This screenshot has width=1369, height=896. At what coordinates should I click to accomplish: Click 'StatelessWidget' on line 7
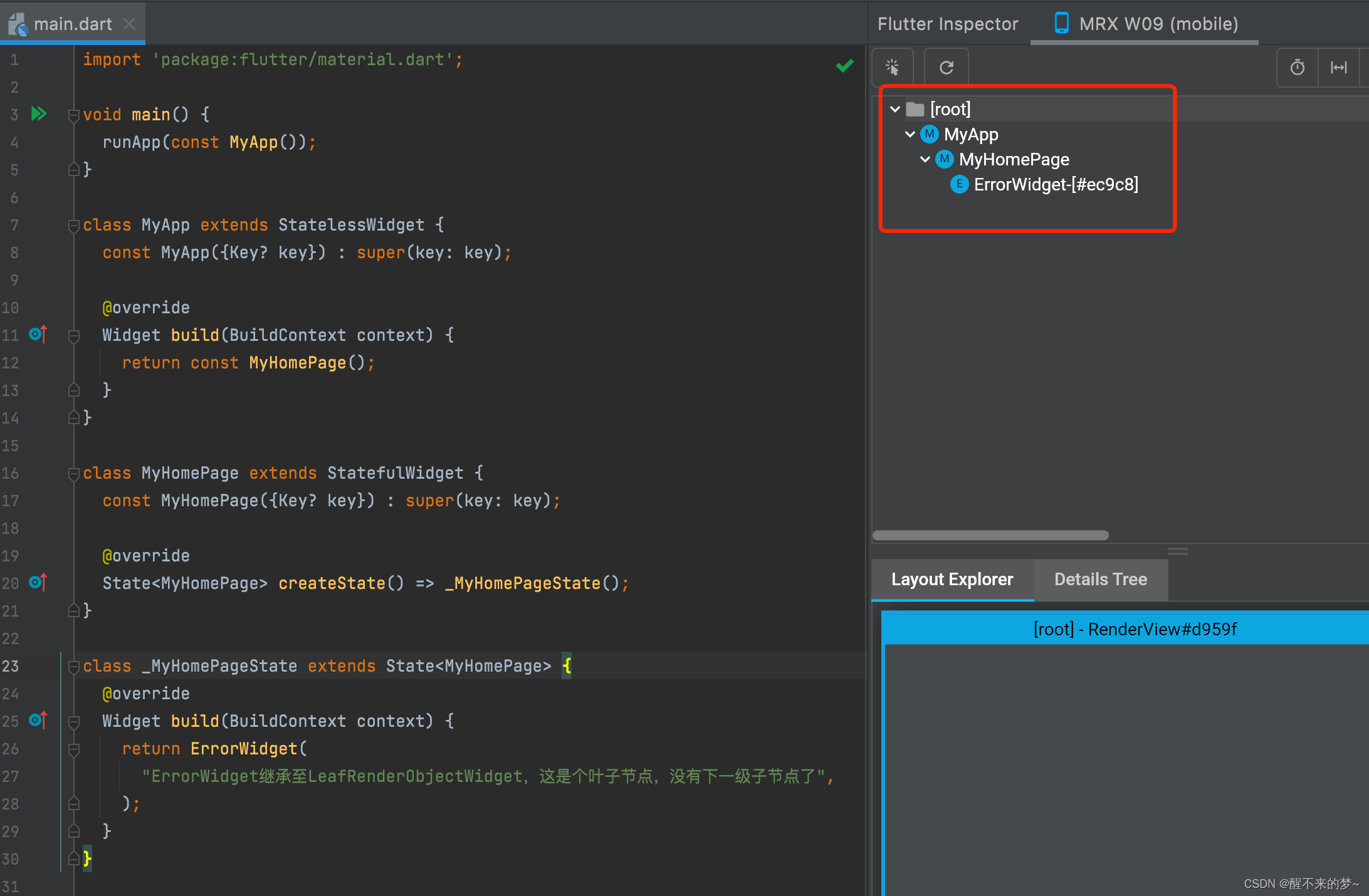[351, 225]
